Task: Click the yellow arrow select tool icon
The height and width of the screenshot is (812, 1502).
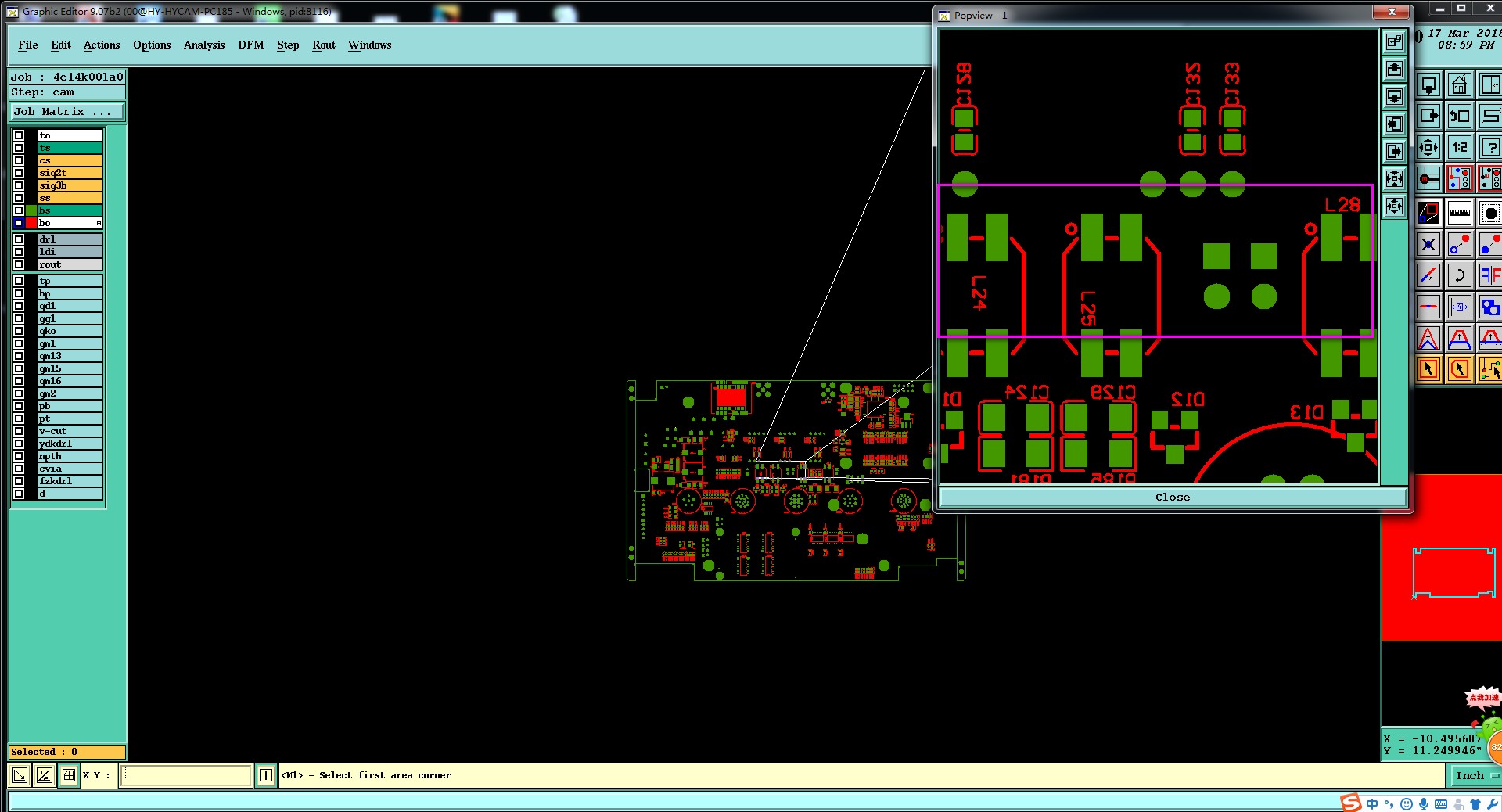Action: (1428, 368)
